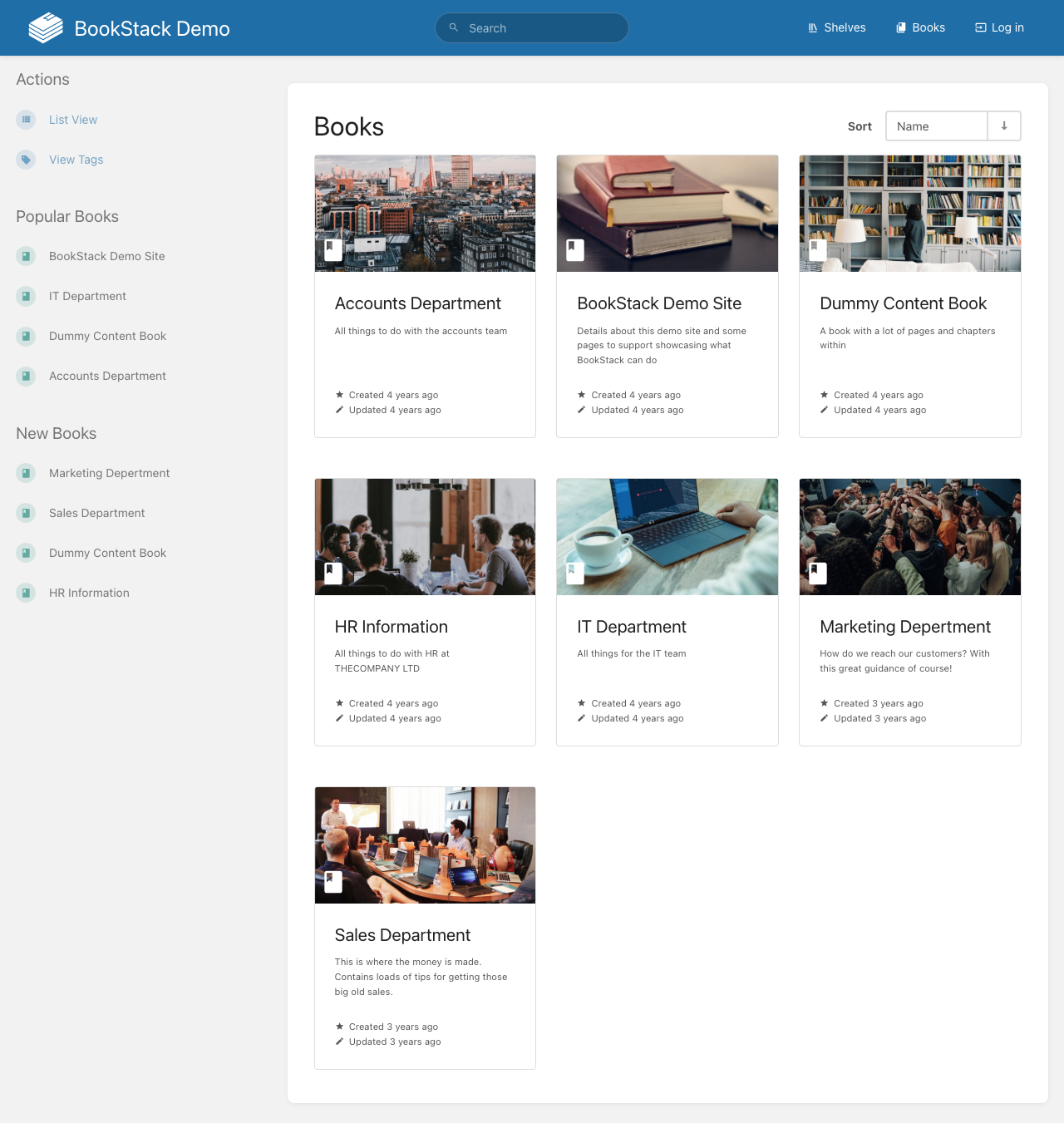Select BookStack Demo Site in Popular Books
Viewport: 1064px width, 1123px height.
click(x=106, y=256)
